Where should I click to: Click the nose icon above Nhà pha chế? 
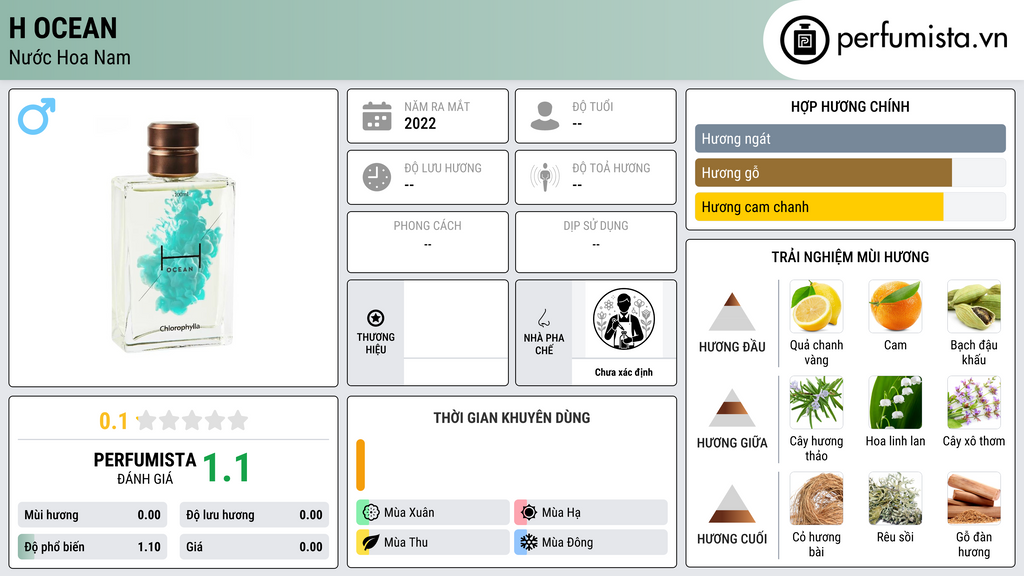point(543,318)
